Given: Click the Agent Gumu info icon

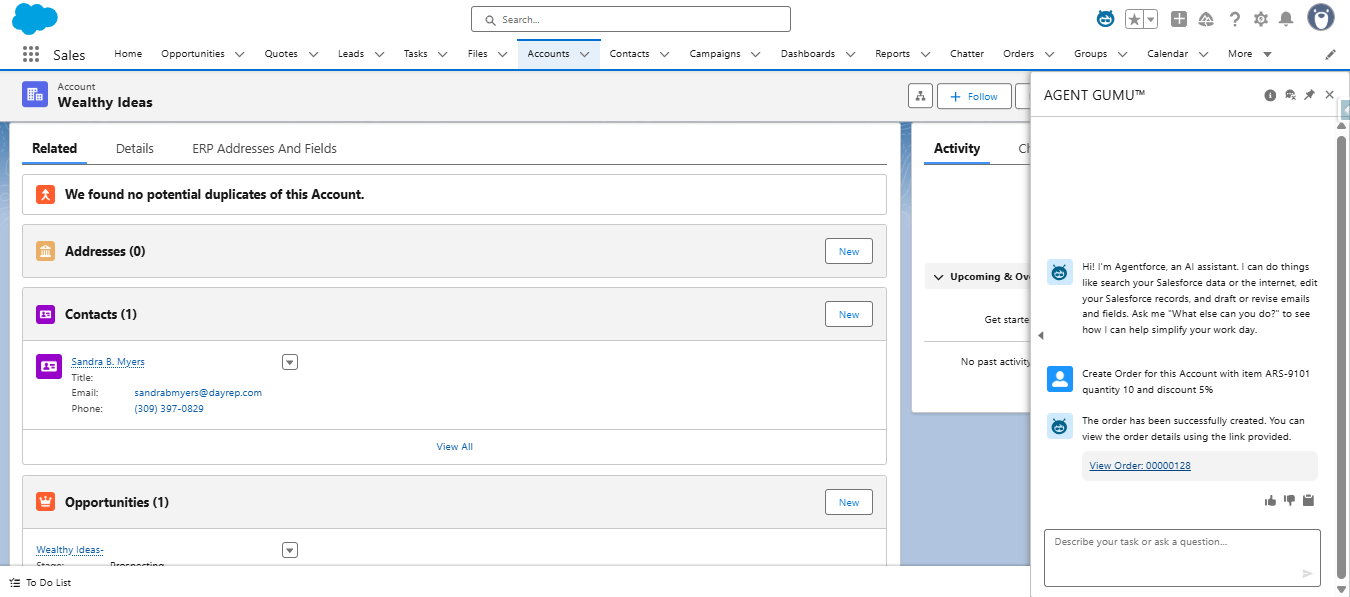Looking at the screenshot, I should (1270, 94).
